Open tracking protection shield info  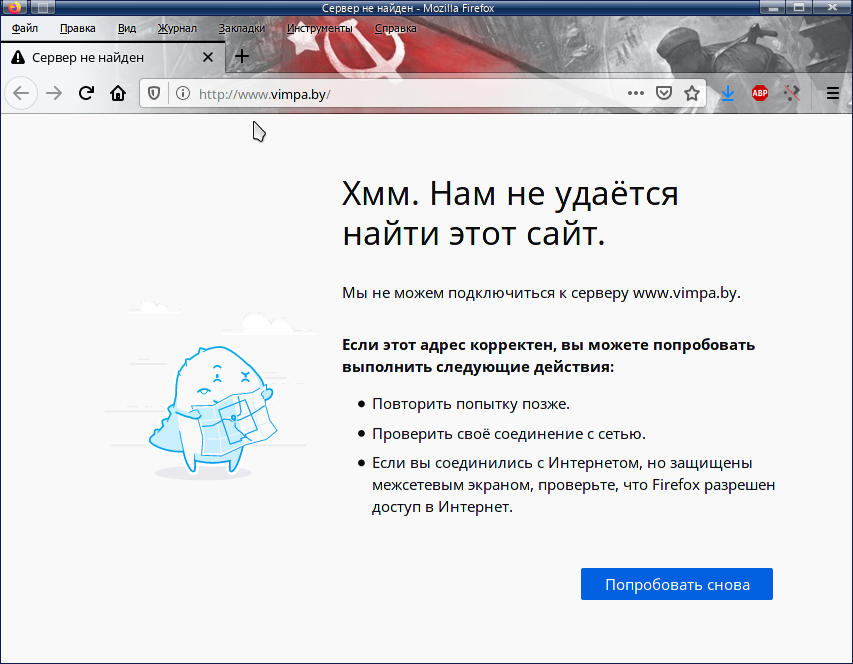[154, 94]
